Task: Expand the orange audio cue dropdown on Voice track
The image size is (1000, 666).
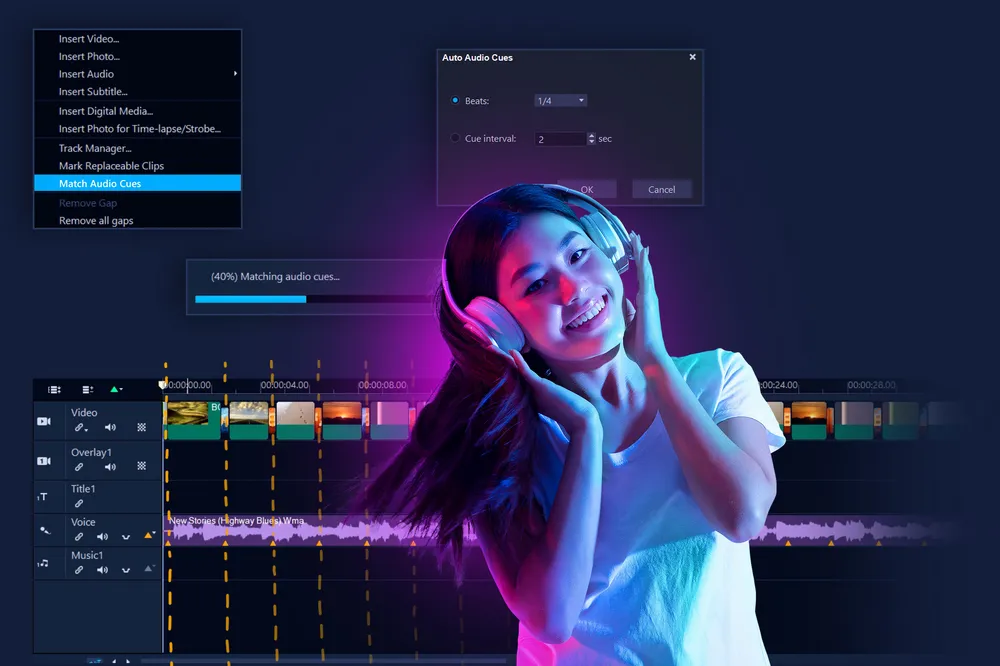Action: coord(150,536)
